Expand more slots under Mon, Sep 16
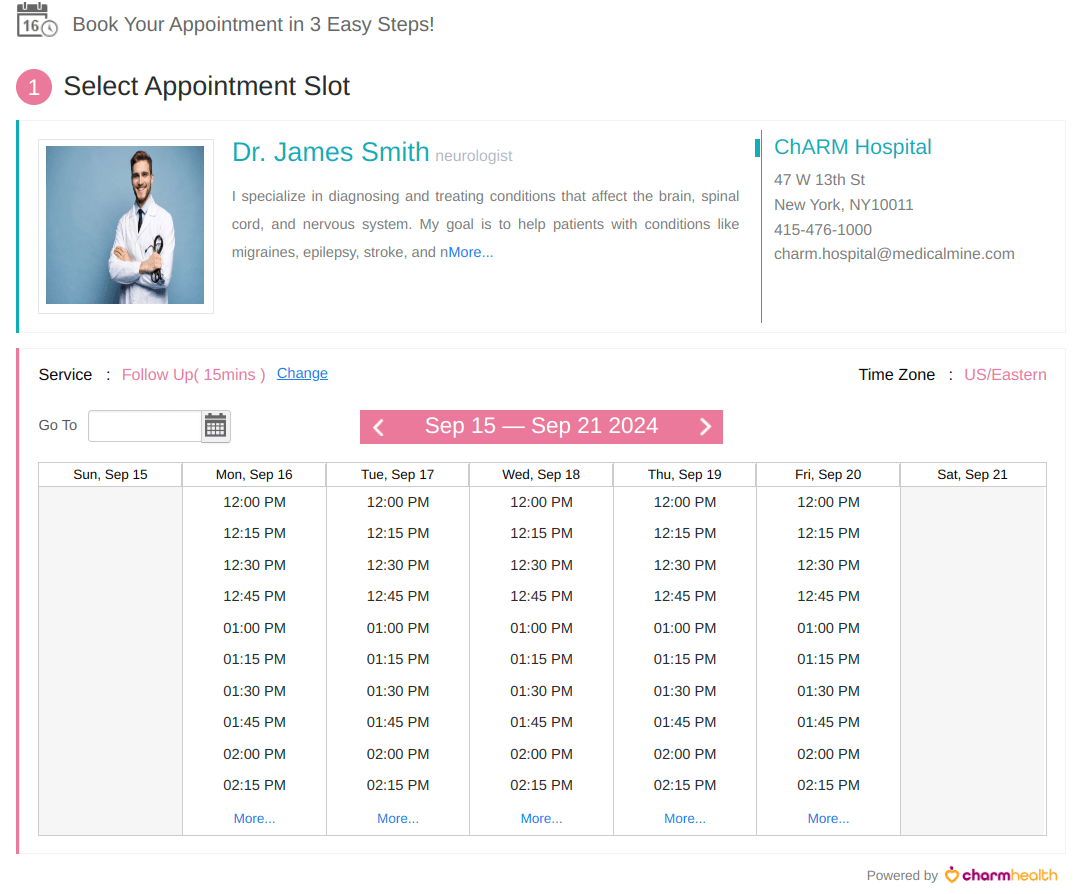 tap(254, 818)
